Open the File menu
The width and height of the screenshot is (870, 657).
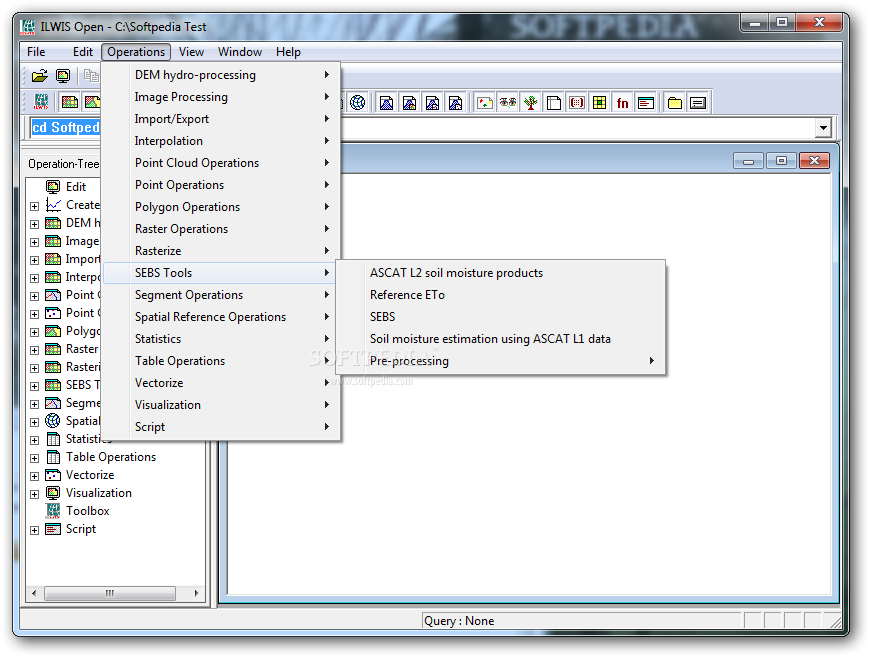[36, 52]
